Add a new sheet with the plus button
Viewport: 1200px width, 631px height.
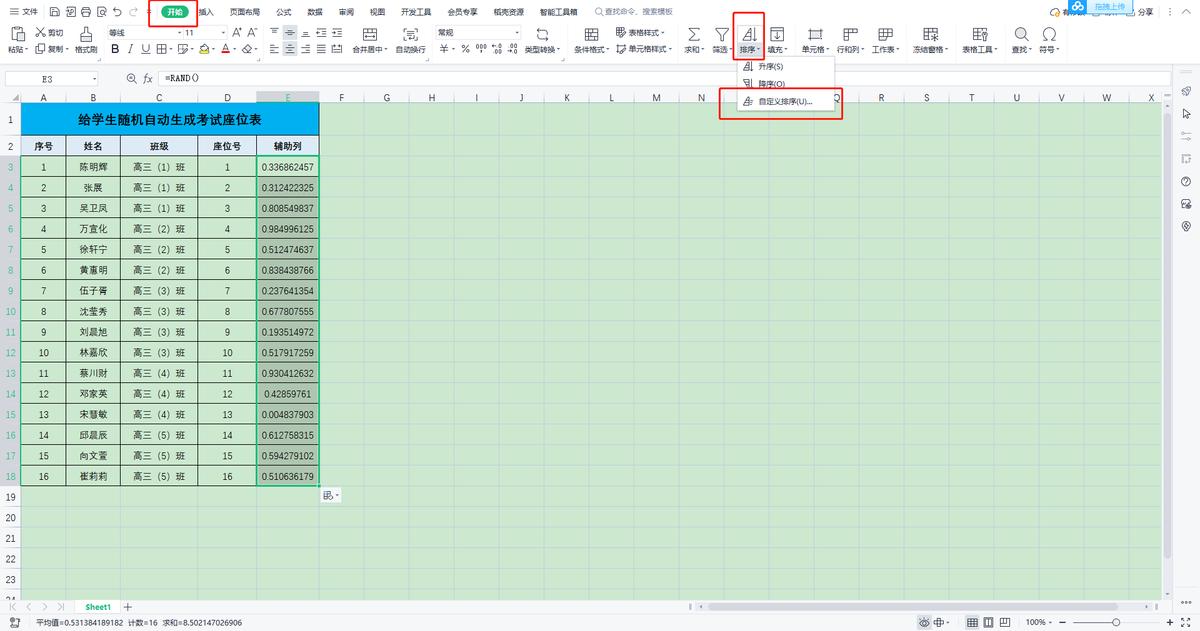(x=127, y=607)
